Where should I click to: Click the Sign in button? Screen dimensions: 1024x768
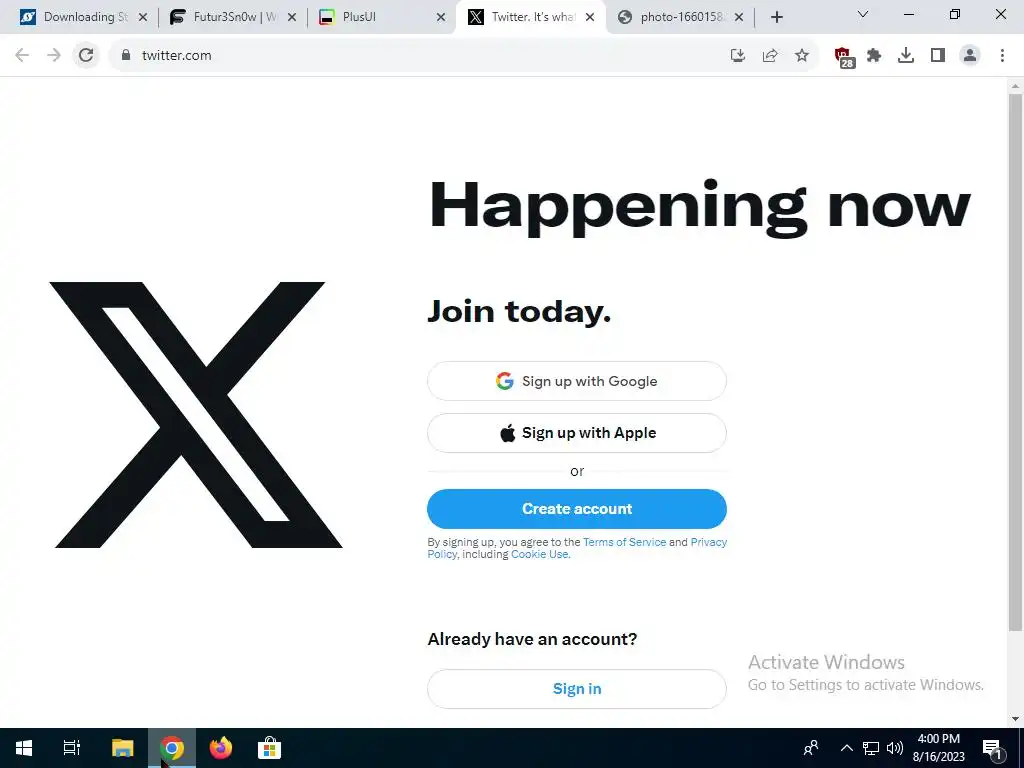click(577, 689)
